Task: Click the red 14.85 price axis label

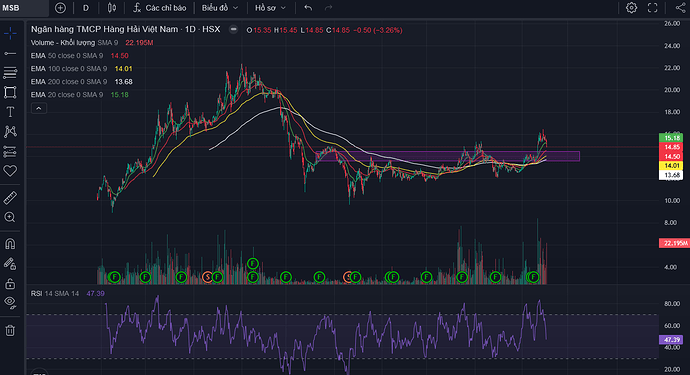Action: pos(671,147)
